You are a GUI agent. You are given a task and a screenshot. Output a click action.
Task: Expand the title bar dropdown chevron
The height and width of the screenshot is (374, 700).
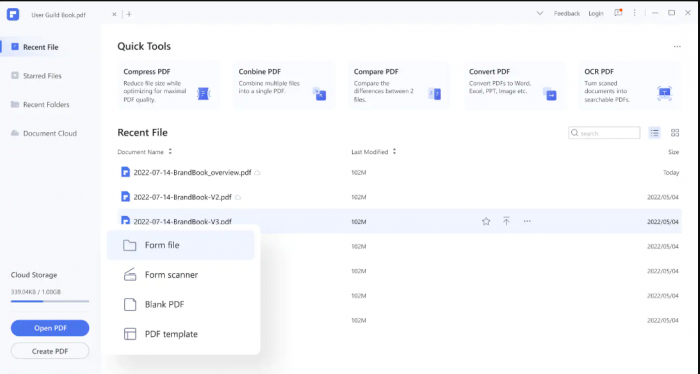[x=540, y=13]
